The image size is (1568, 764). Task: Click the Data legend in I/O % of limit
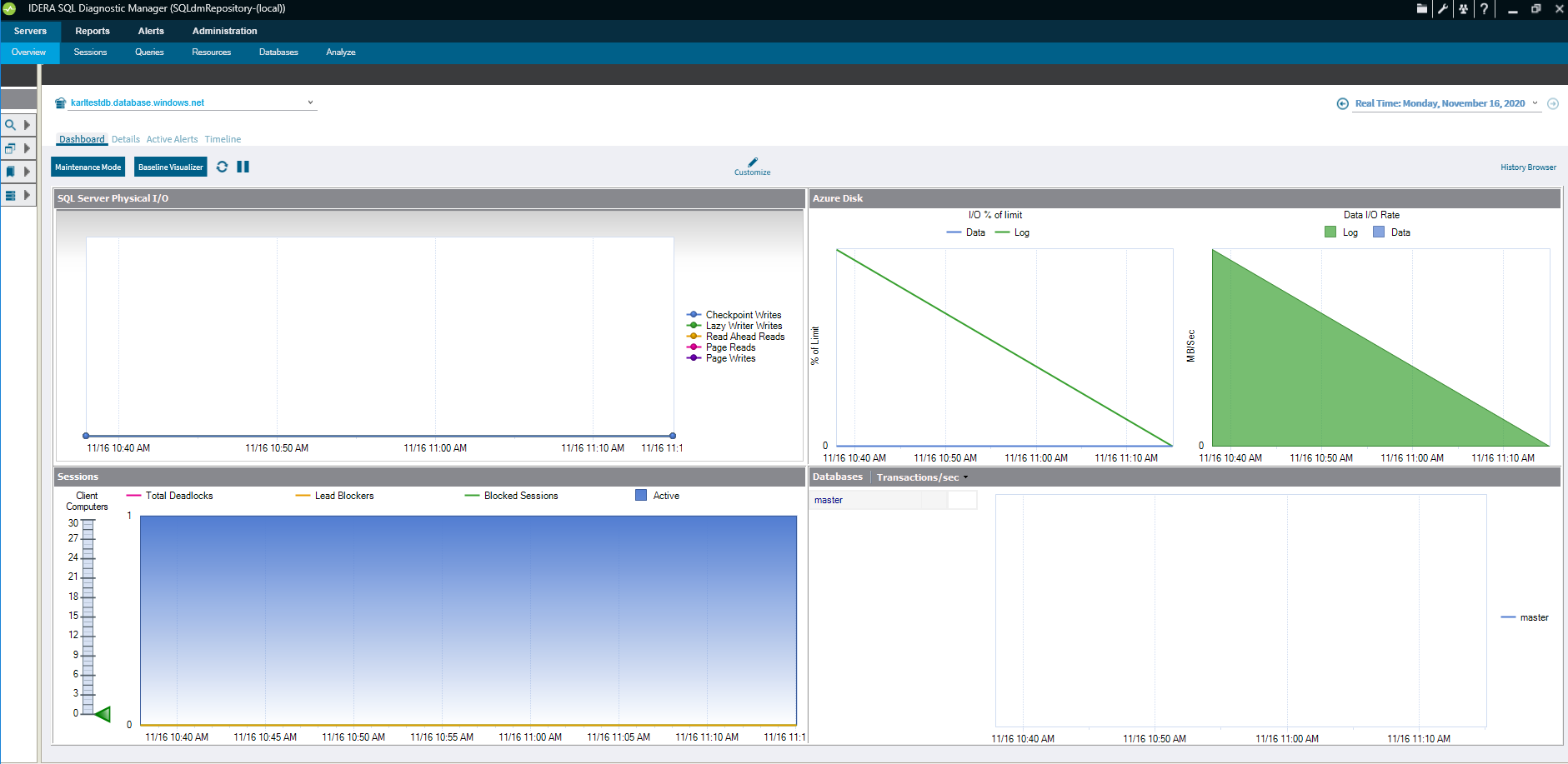[966, 232]
